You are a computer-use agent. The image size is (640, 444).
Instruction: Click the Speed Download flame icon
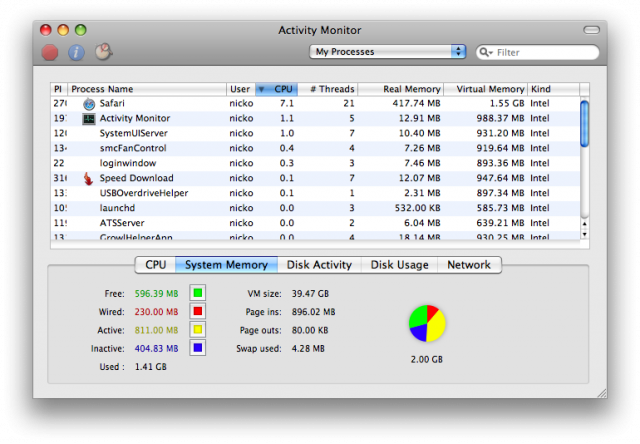pos(88,178)
